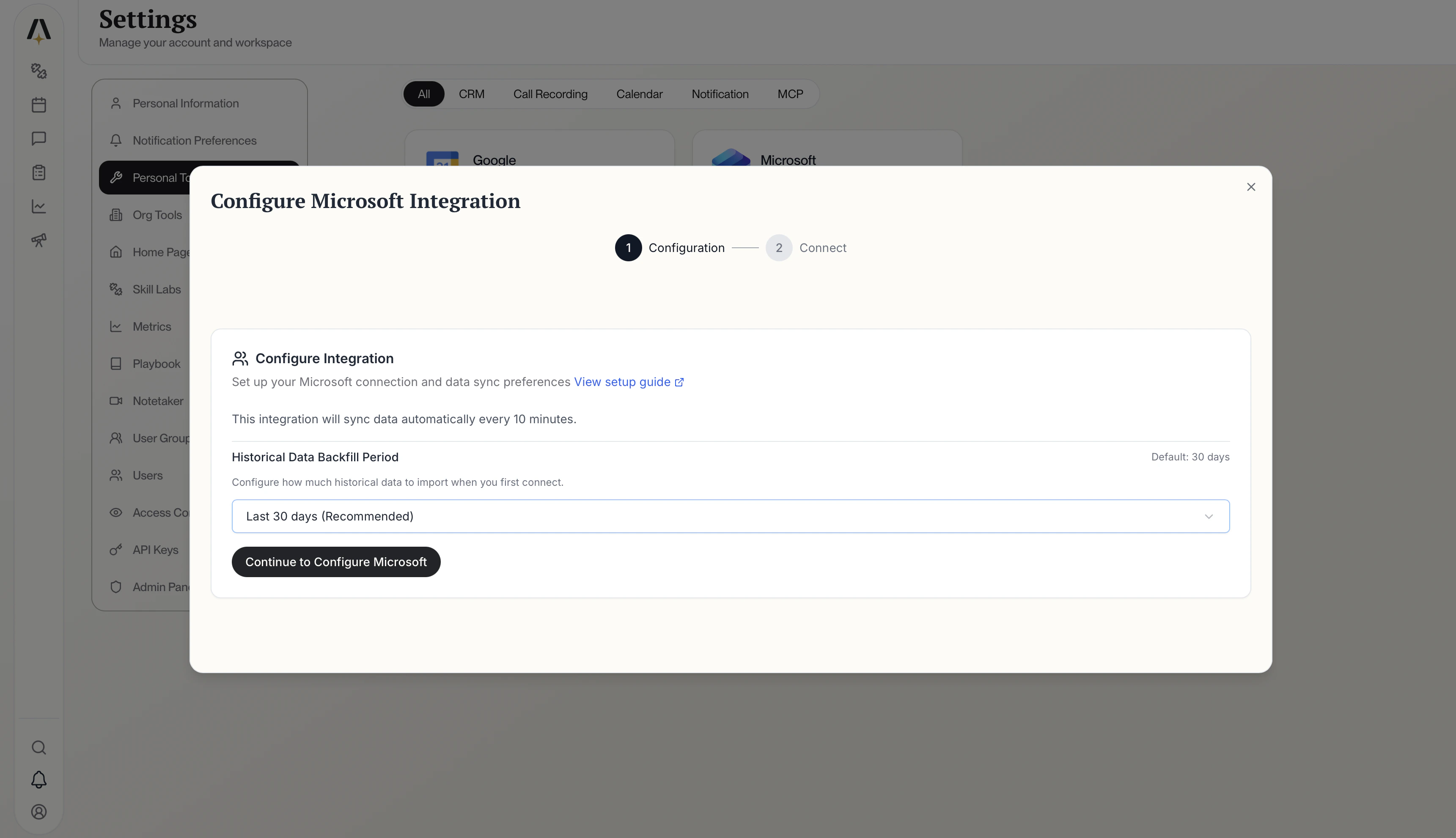Viewport: 1456px width, 838px height.
Task: Open the telescope icon in left rail
Action: (x=38, y=240)
